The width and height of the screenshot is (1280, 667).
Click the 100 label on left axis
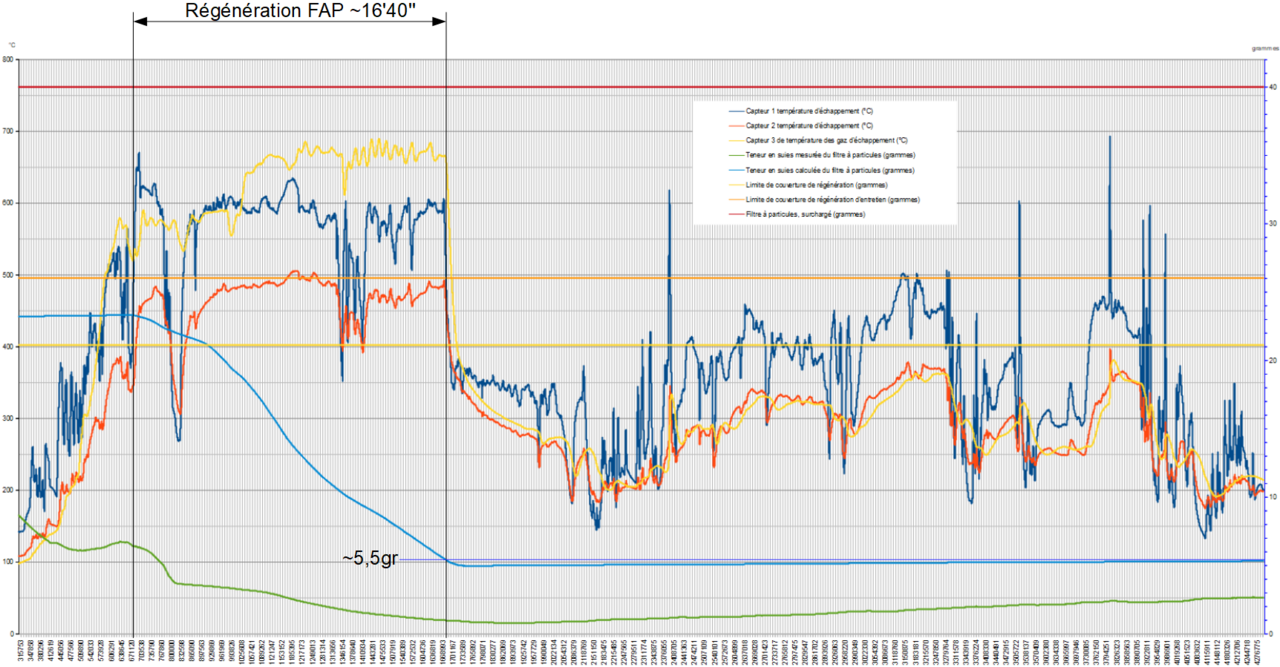9,561
